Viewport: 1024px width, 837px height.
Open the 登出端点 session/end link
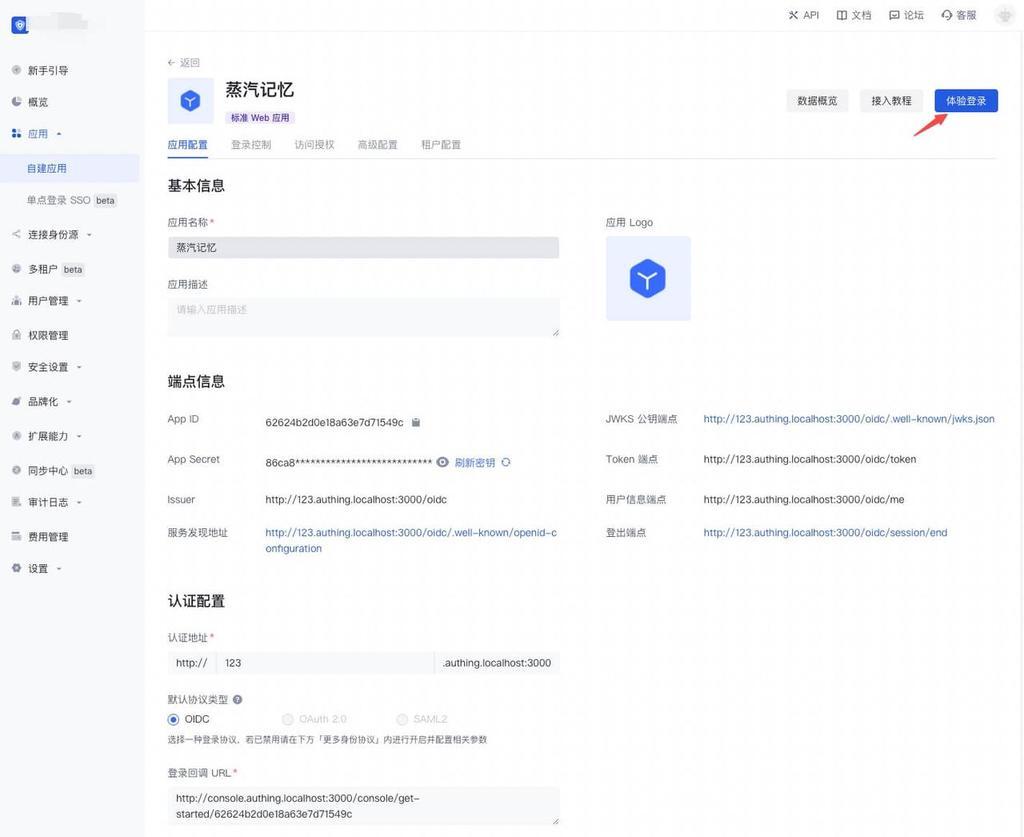click(825, 533)
